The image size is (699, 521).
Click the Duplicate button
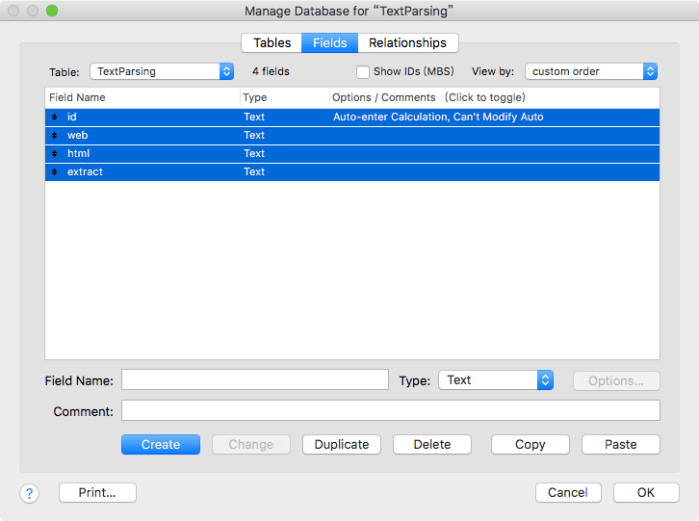click(x=341, y=444)
